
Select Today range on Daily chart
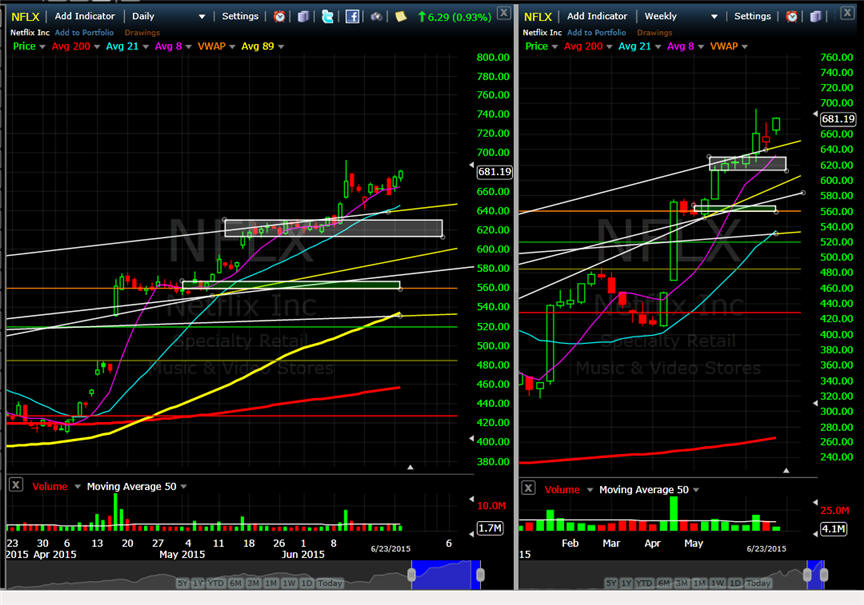click(x=330, y=583)
